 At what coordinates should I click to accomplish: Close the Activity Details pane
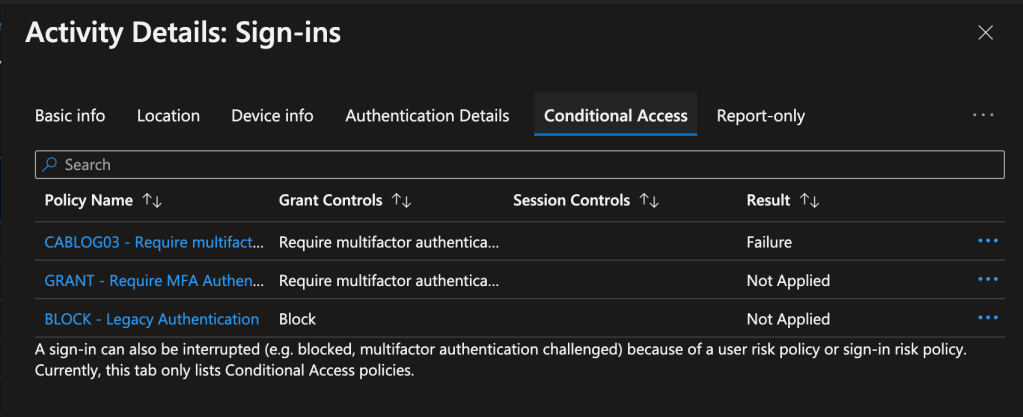(x=985, y=33)
